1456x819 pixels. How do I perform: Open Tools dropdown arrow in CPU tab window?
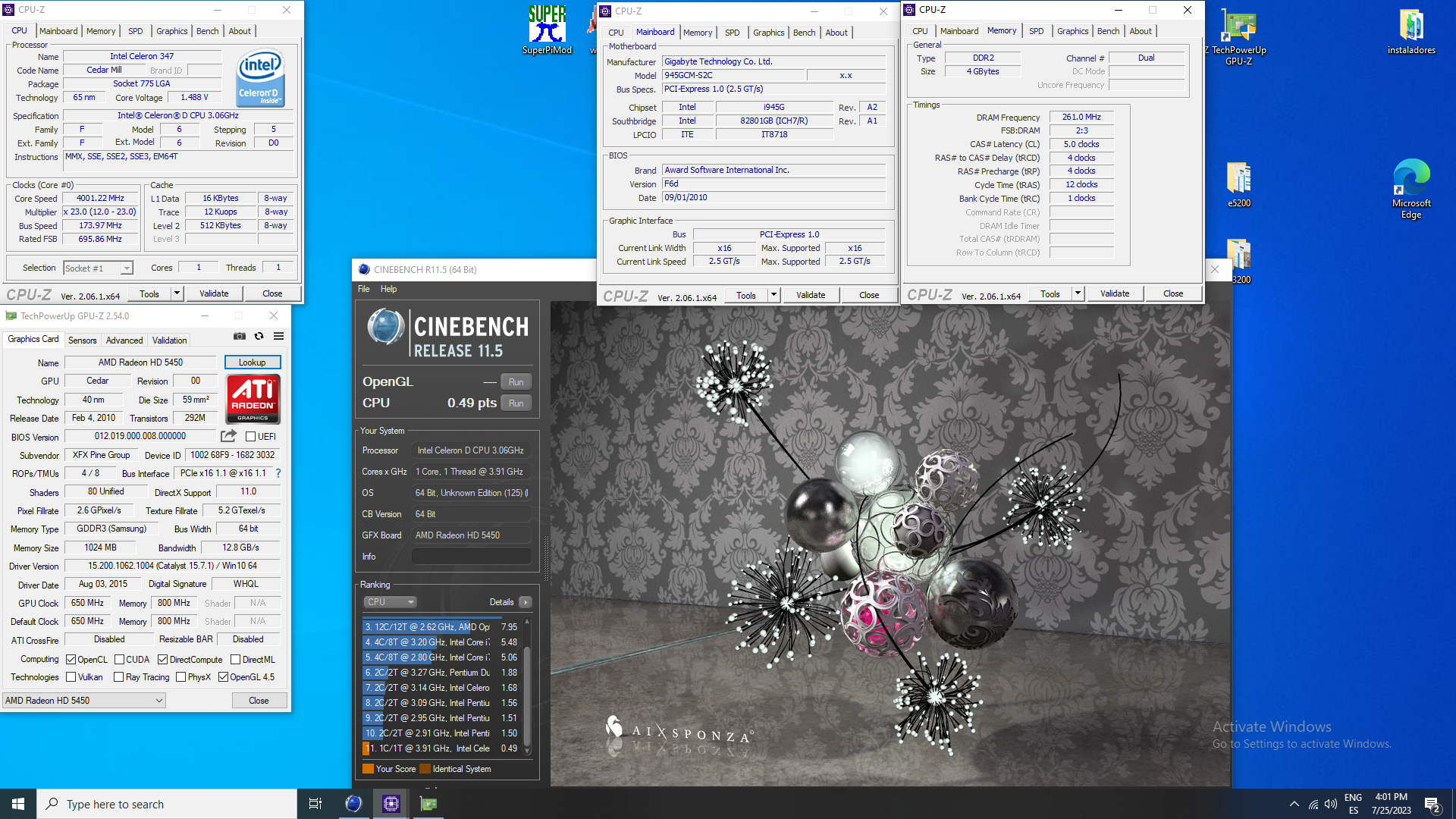177,293
